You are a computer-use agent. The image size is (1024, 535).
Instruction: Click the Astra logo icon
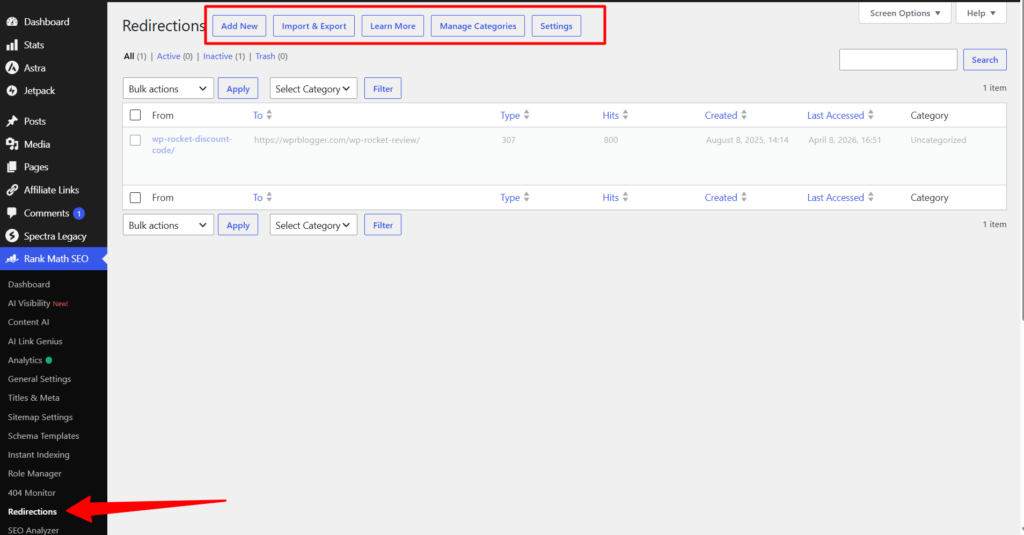coord(12,67)
